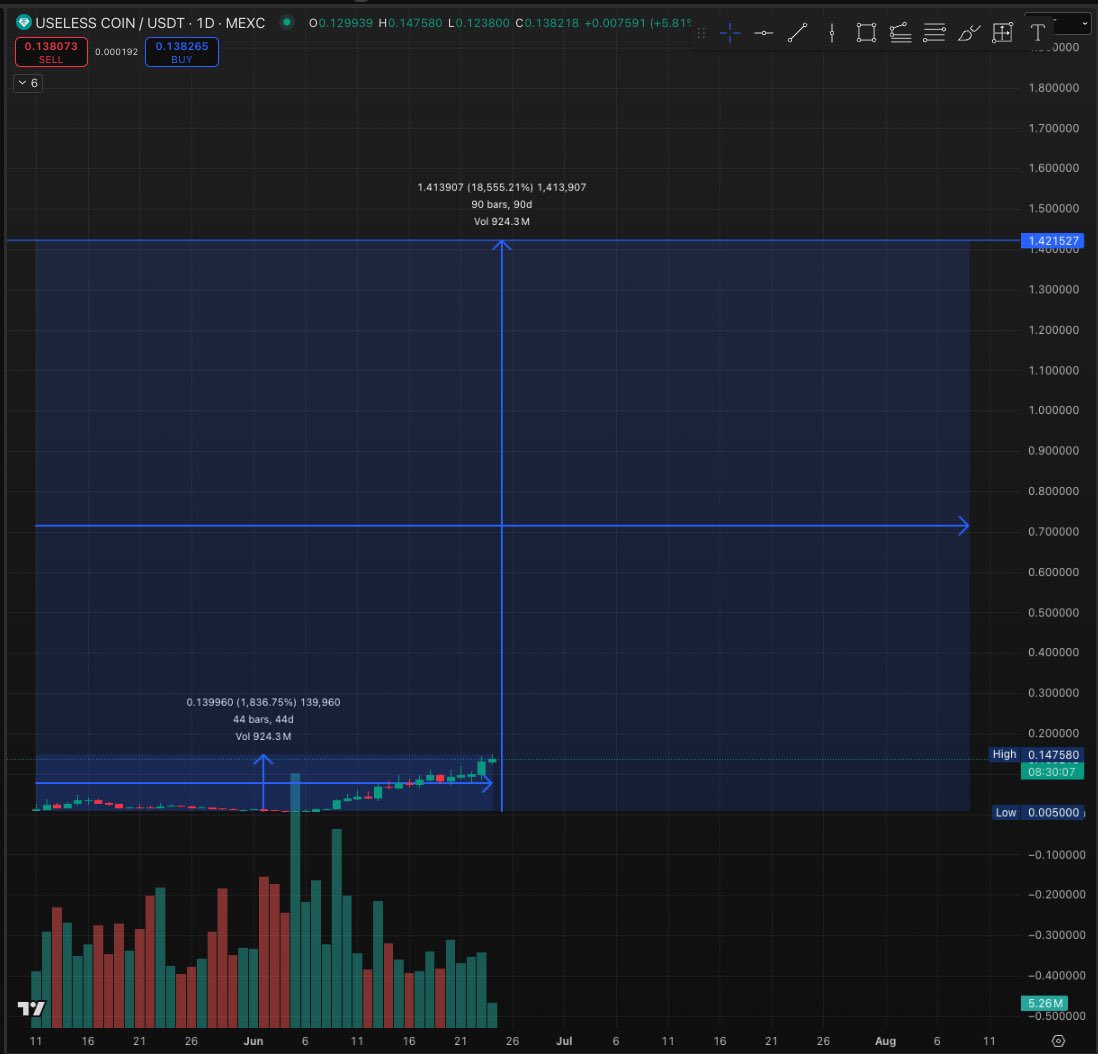Select the parallel channel lines tool
The width and height of the screenshot is (1098, 1054).
point(934,32)
